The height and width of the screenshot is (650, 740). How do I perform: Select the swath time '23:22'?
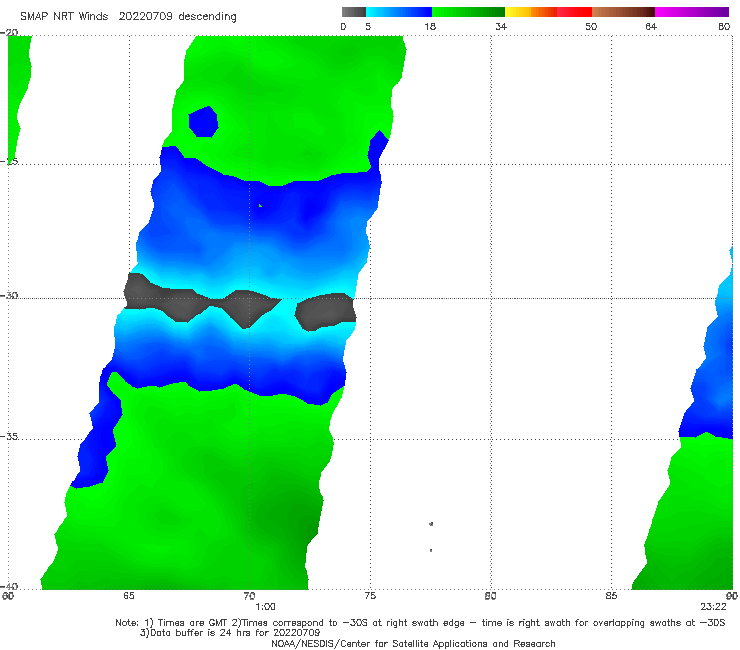[714, 607]
